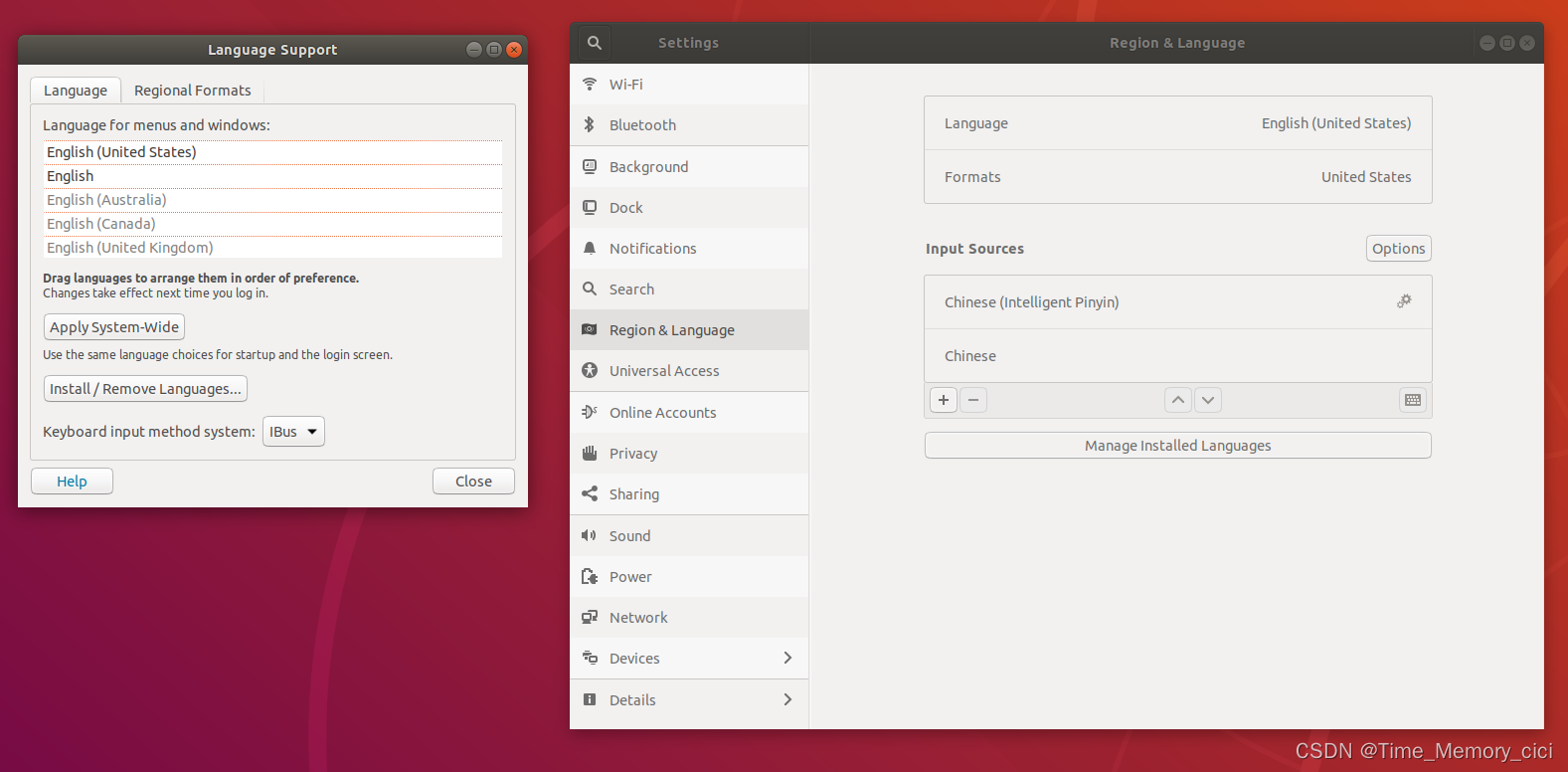This screenshot has width=1568, height=772.
Task: Open Background settings panel
Action: [689, 166]
